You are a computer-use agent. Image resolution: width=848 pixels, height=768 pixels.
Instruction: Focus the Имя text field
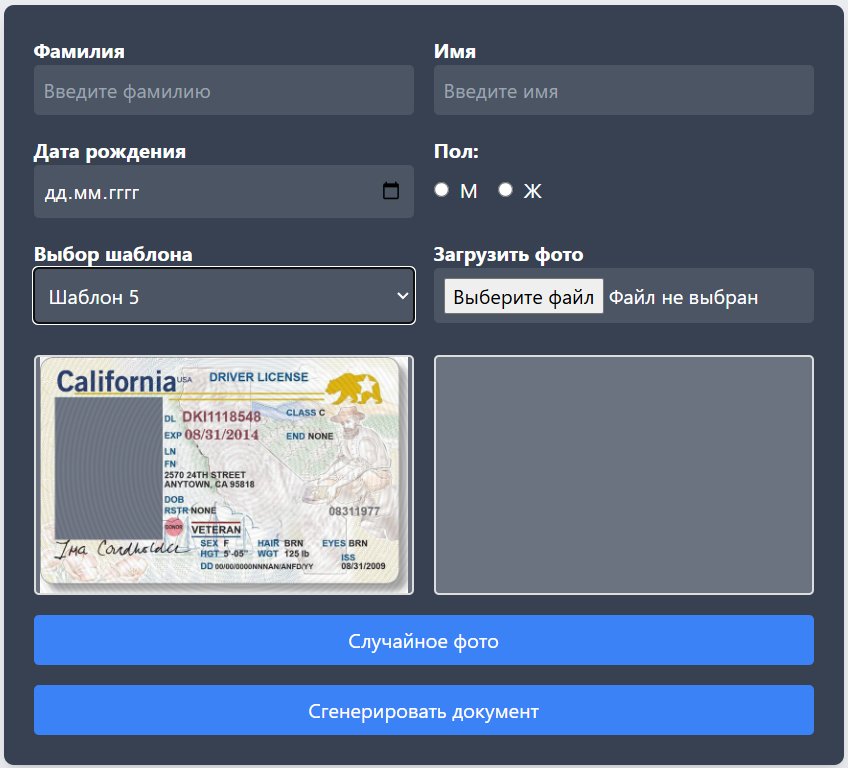click(x=624, y=90)
